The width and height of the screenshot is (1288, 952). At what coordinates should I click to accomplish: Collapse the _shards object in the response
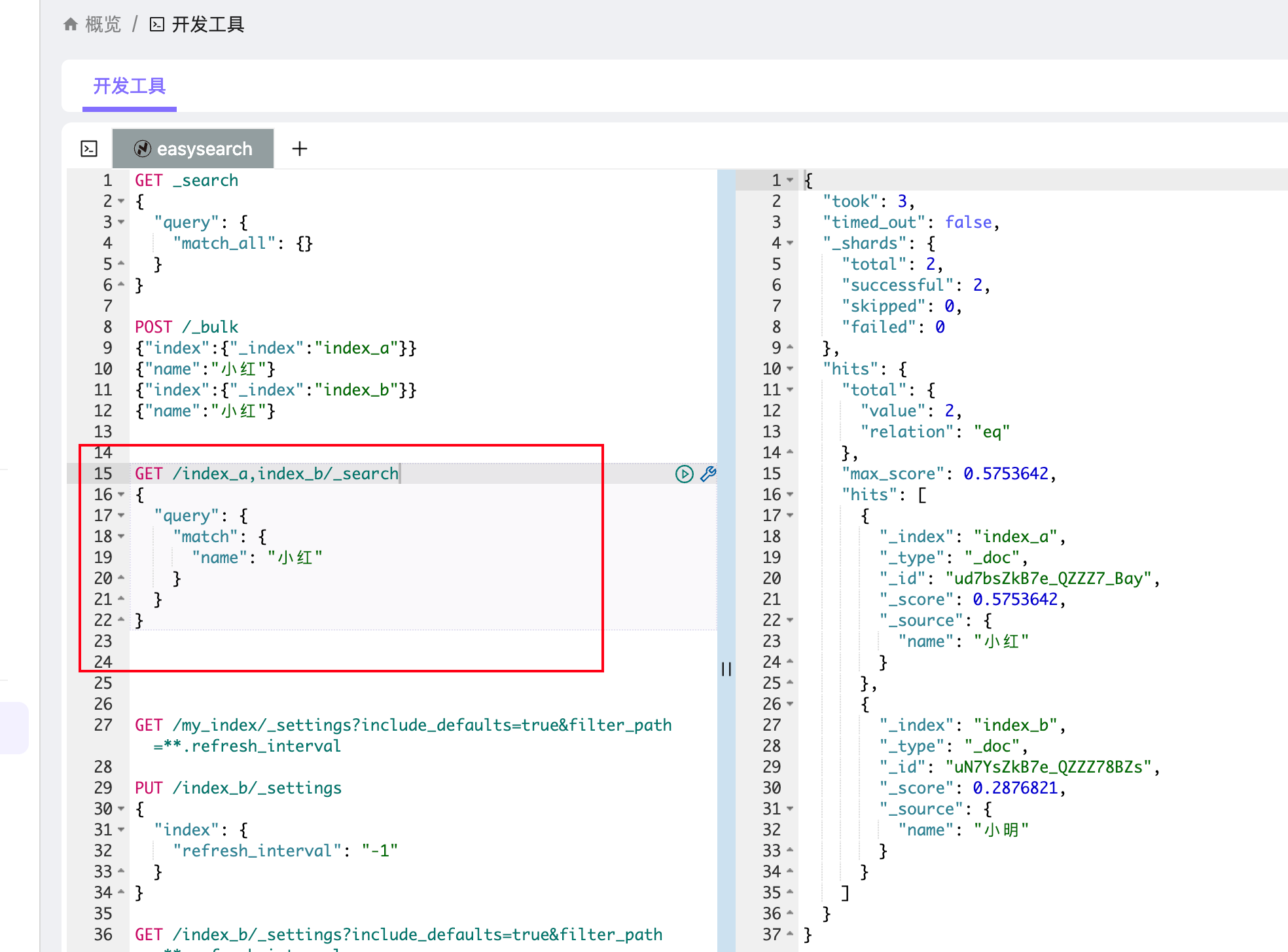point(790,244)
